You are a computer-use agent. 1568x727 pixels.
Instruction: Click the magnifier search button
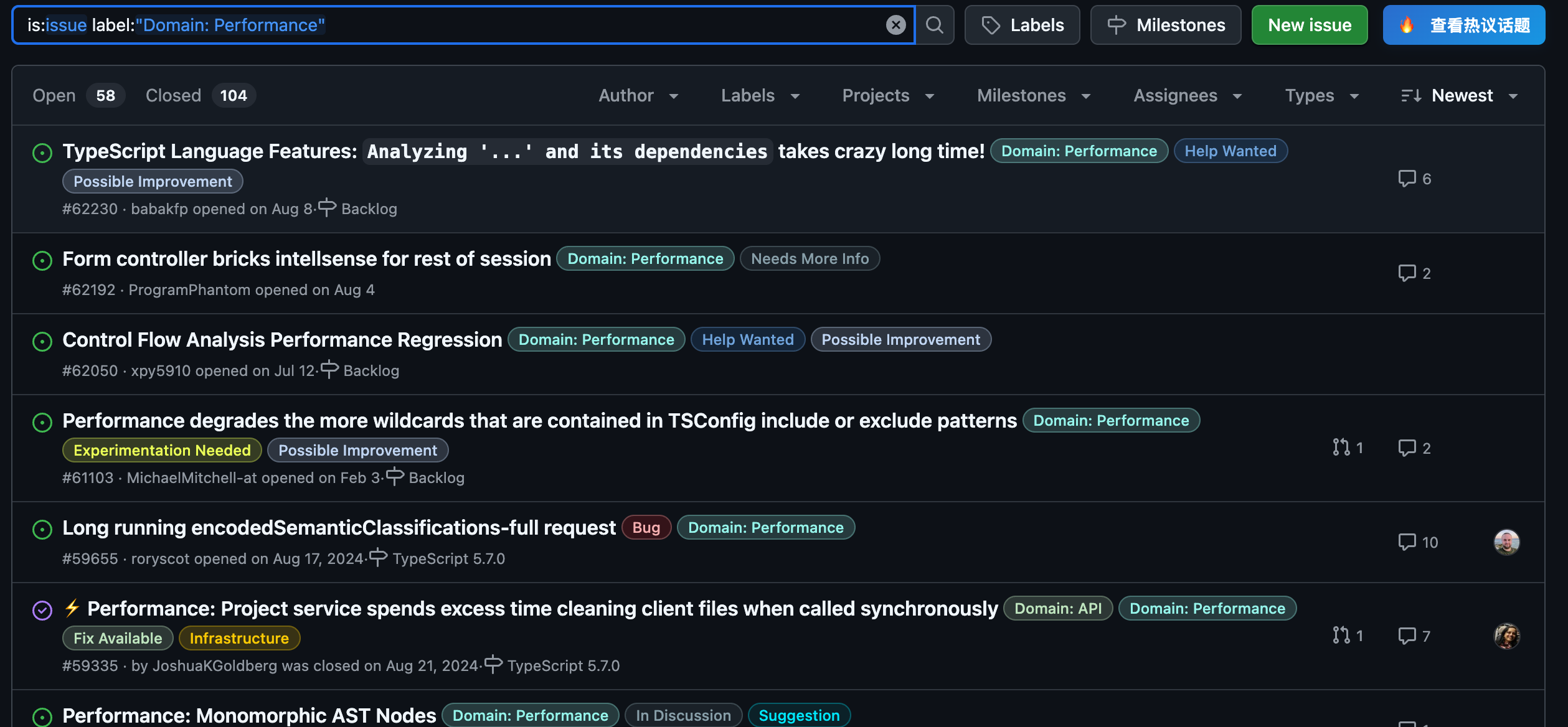pos(934,25)
